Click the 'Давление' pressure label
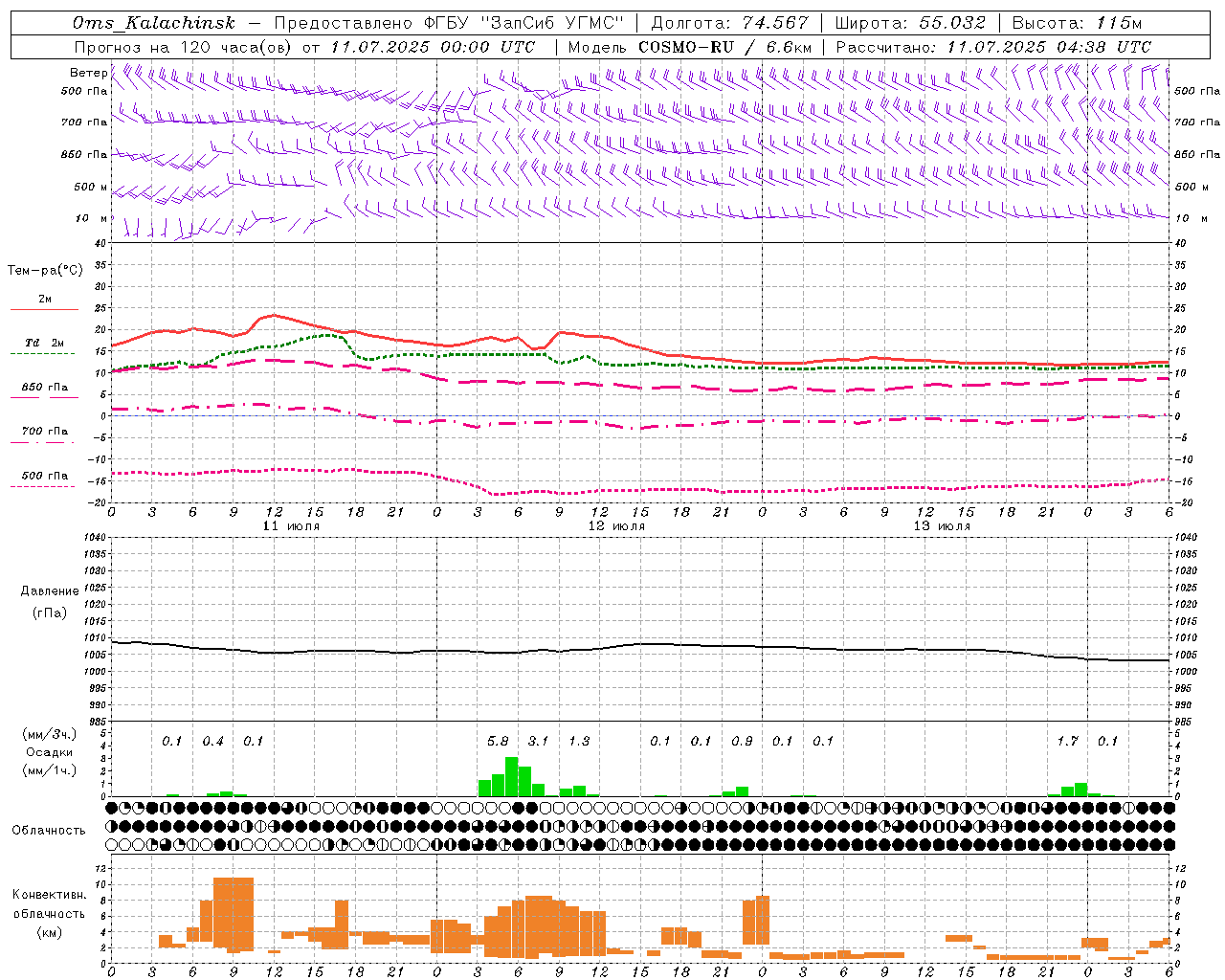The height and width of the screenshot is (980, 1225). (49, 591)
